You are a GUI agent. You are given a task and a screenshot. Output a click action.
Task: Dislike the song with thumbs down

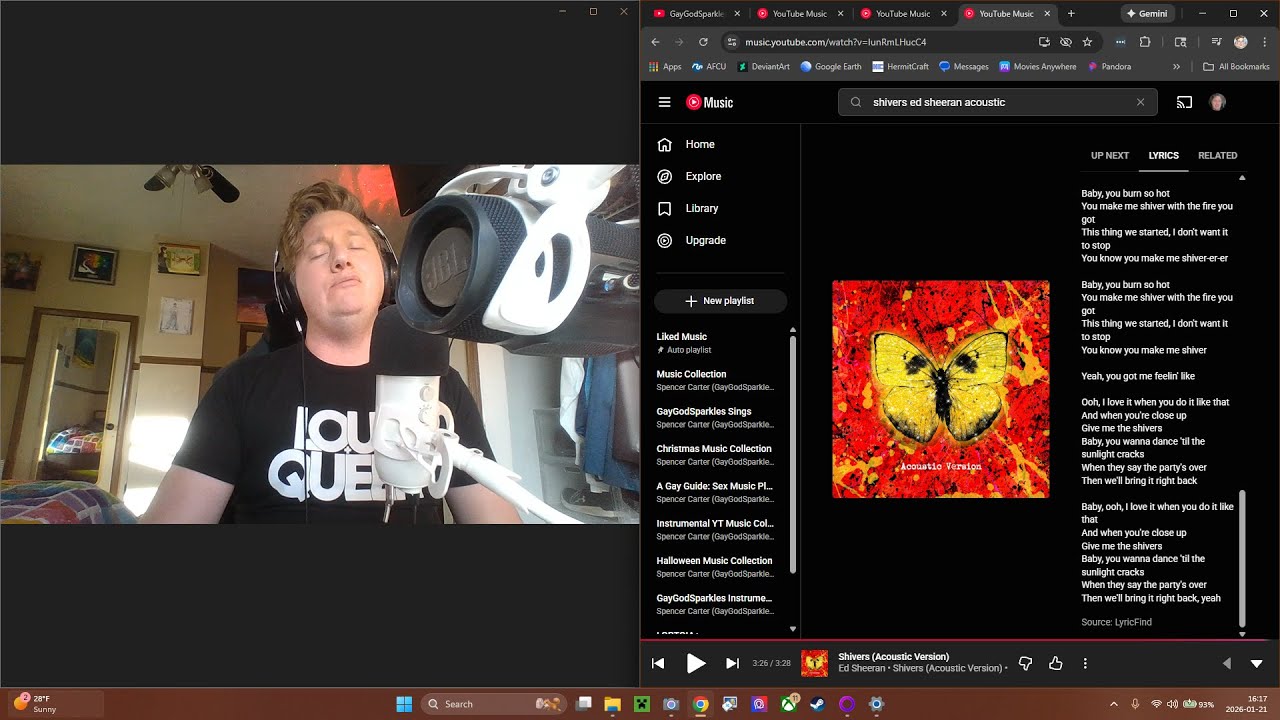(x=1025, y=663)
